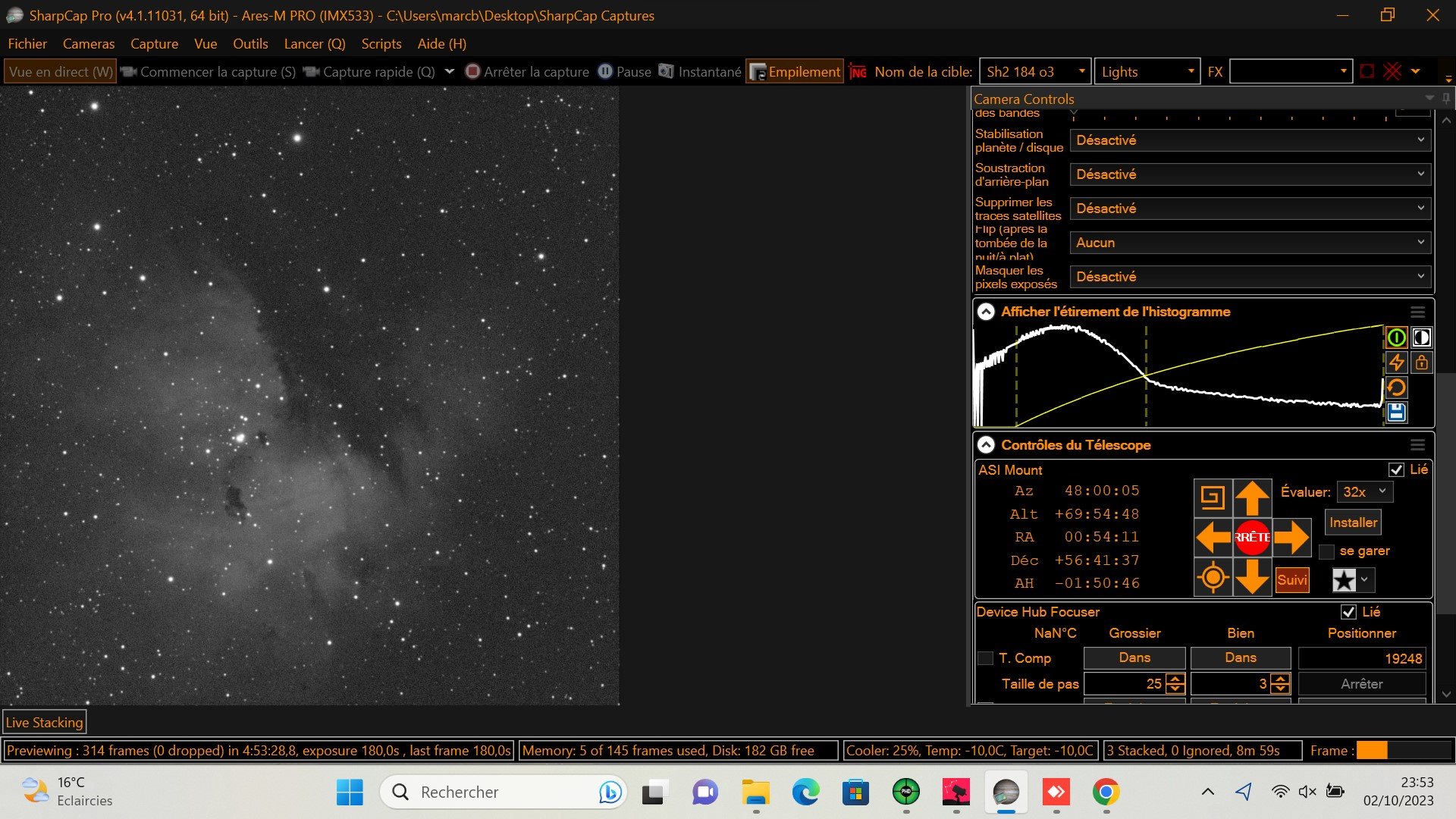Click the padlock icon beside the histogram
Image resolution: width=1456 pixels, height=819 pixels.
(1421, 362)
